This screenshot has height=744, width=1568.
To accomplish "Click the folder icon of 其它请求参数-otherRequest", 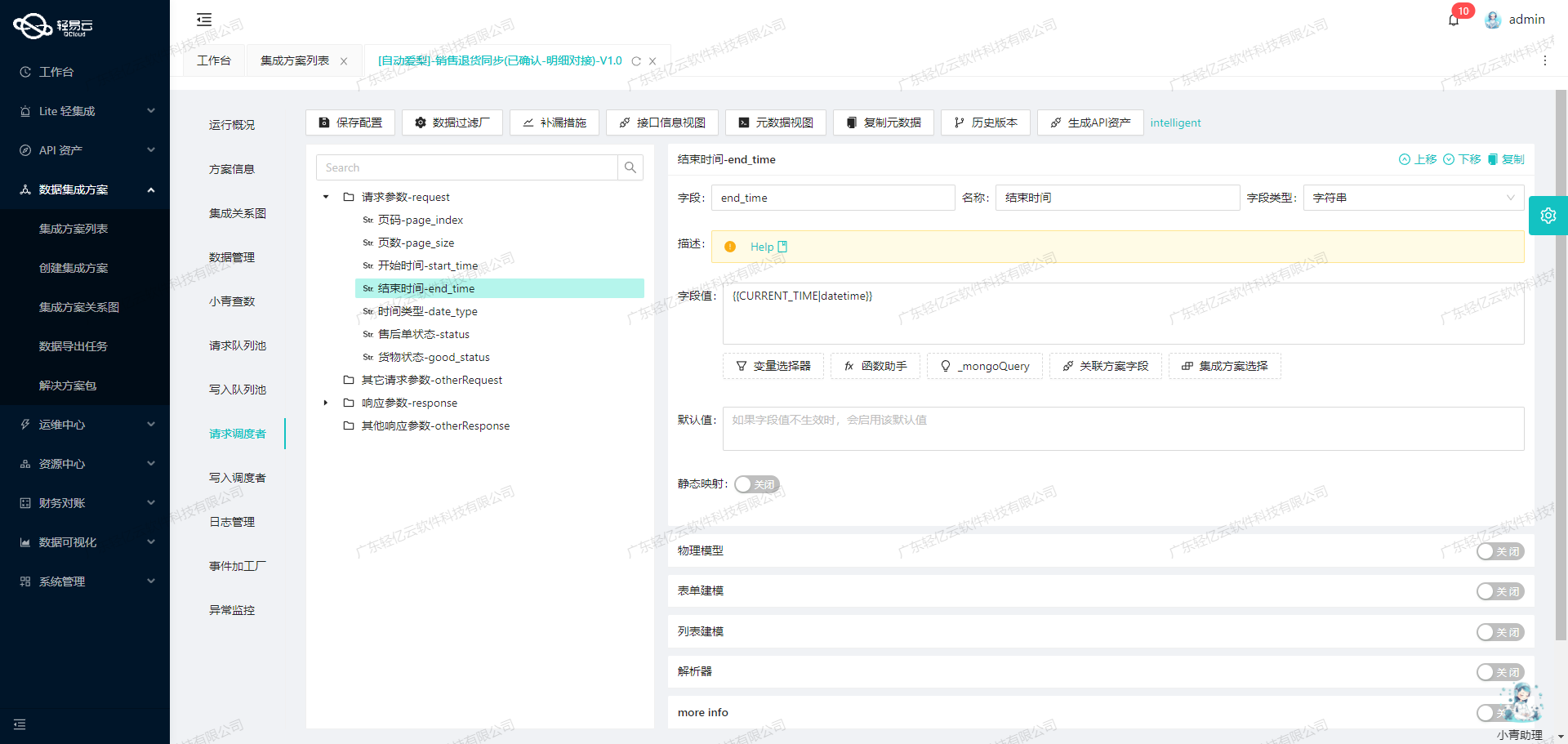I will (x=349, y=380).
